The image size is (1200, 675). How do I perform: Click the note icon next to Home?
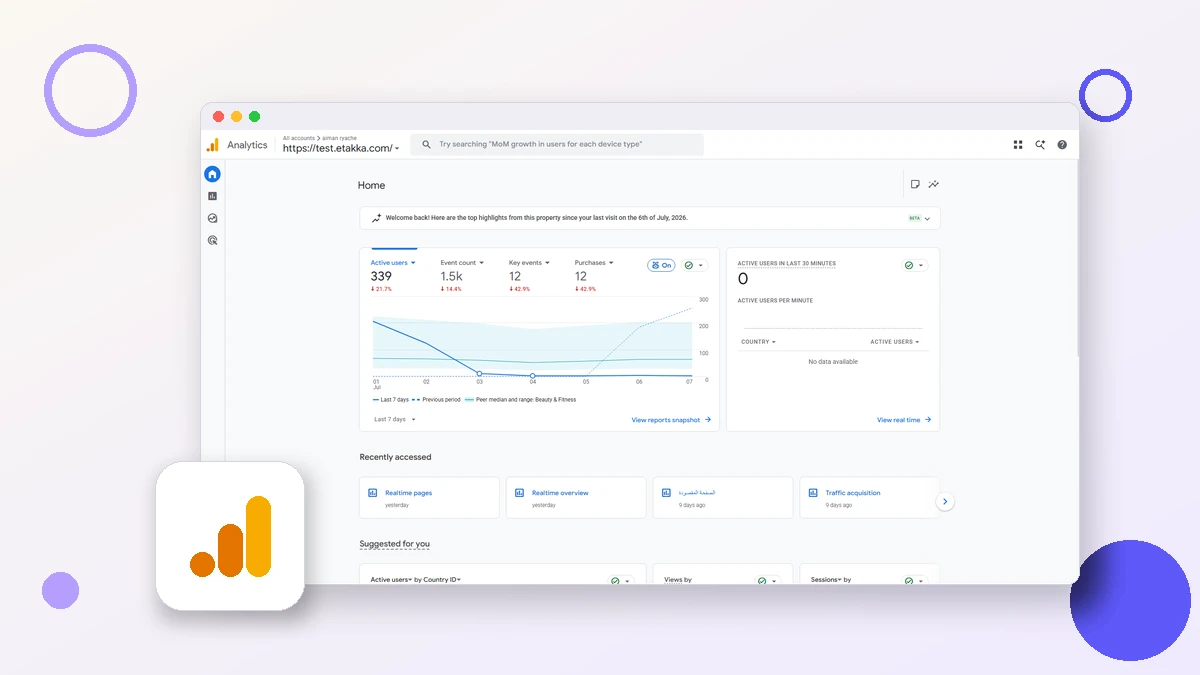click(915, 184)
